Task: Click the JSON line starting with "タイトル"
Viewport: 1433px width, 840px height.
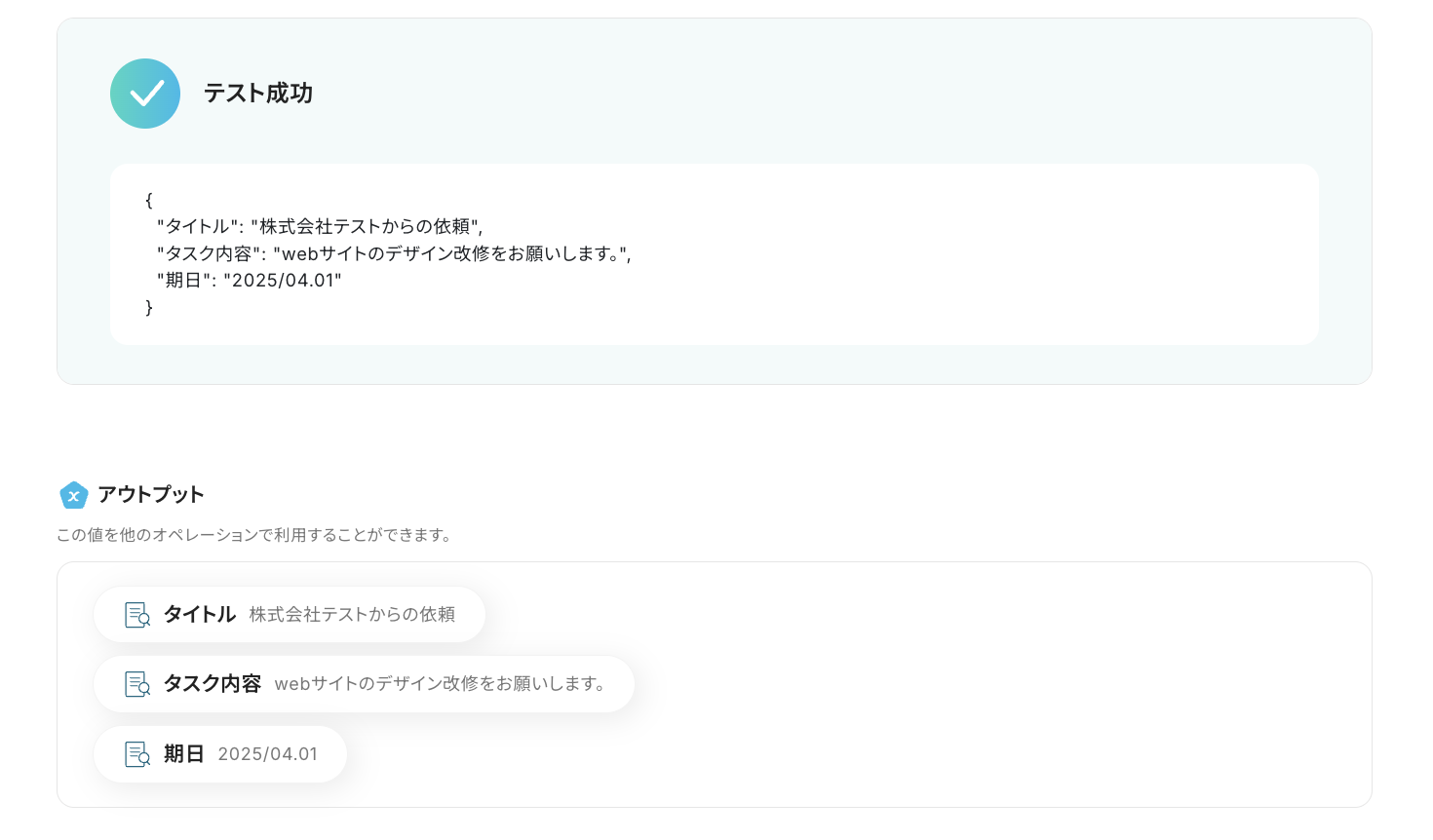Action: tap(320, 227)
